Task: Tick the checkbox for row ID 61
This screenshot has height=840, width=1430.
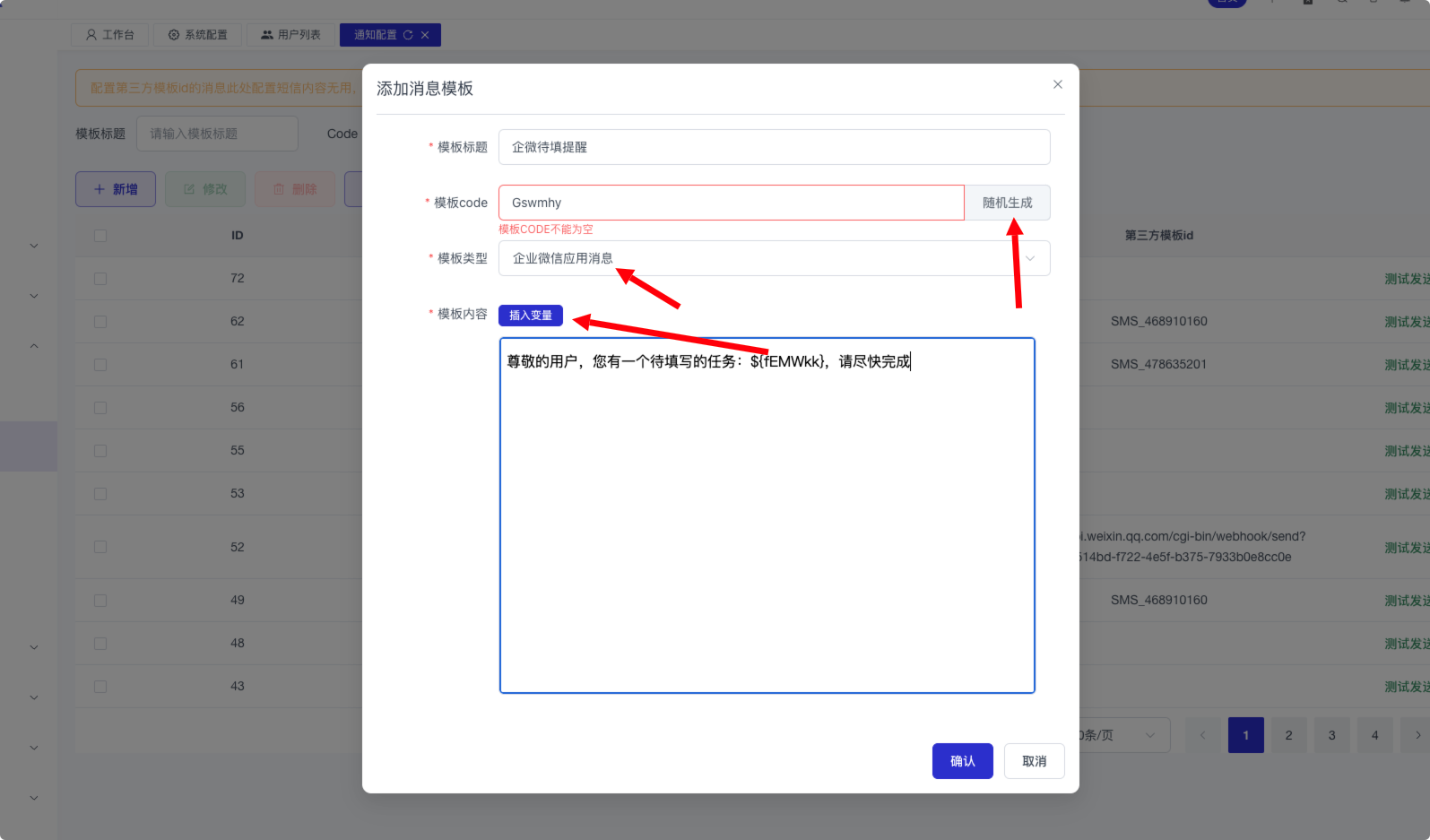Action: (x=100, y=365)
